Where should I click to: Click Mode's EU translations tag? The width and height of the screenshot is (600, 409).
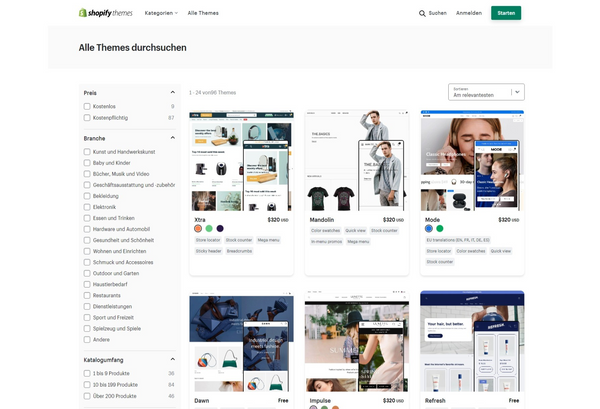click(458, 240)
